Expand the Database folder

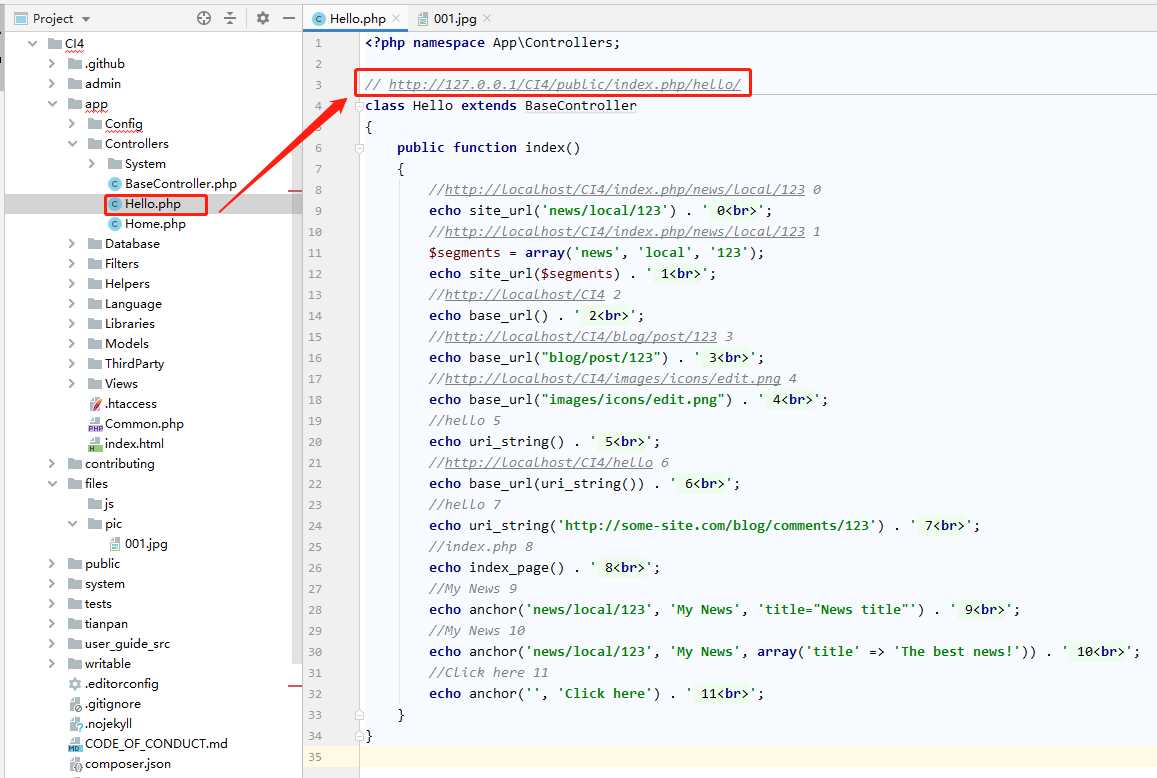72,243
